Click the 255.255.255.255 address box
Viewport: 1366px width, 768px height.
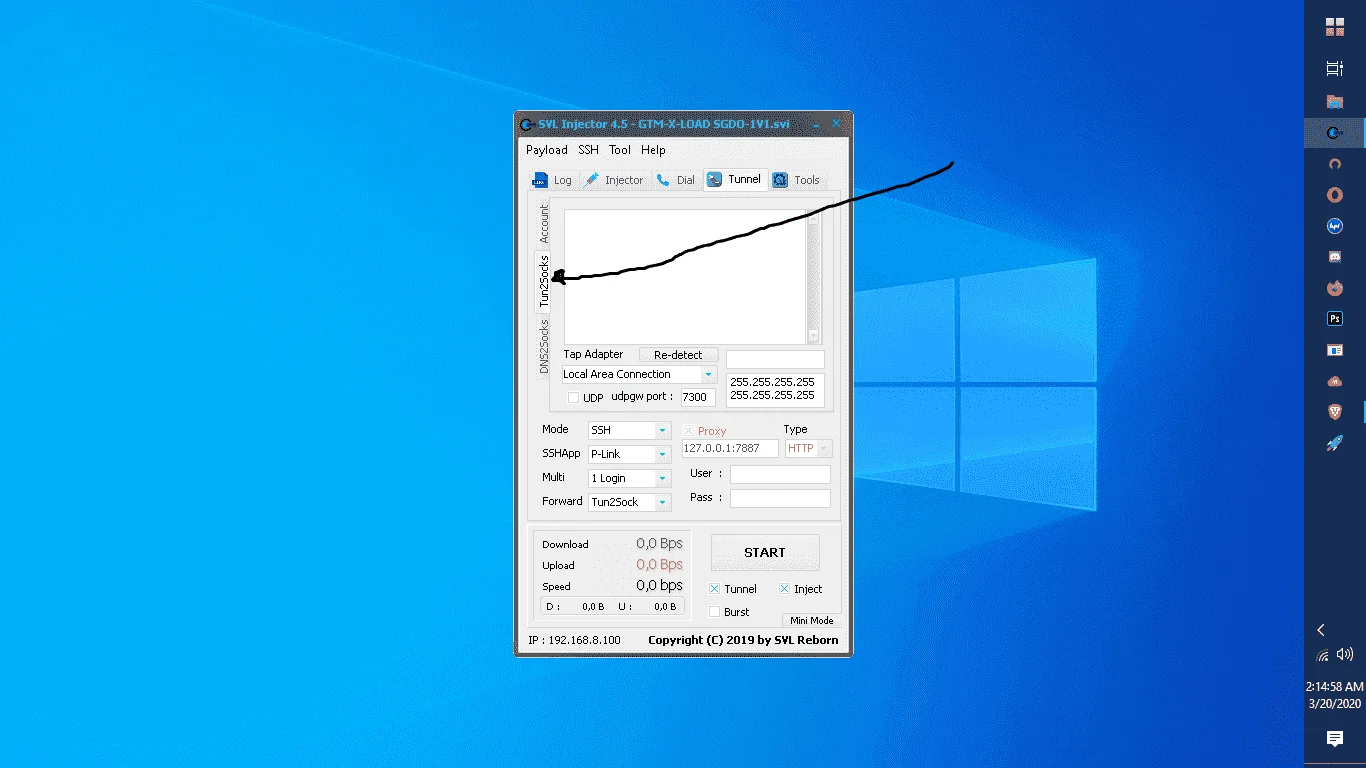point(775,390)
